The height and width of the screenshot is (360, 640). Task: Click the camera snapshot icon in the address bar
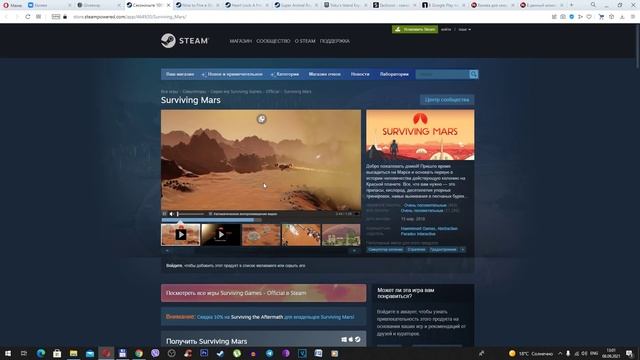[x=563, y=17]
